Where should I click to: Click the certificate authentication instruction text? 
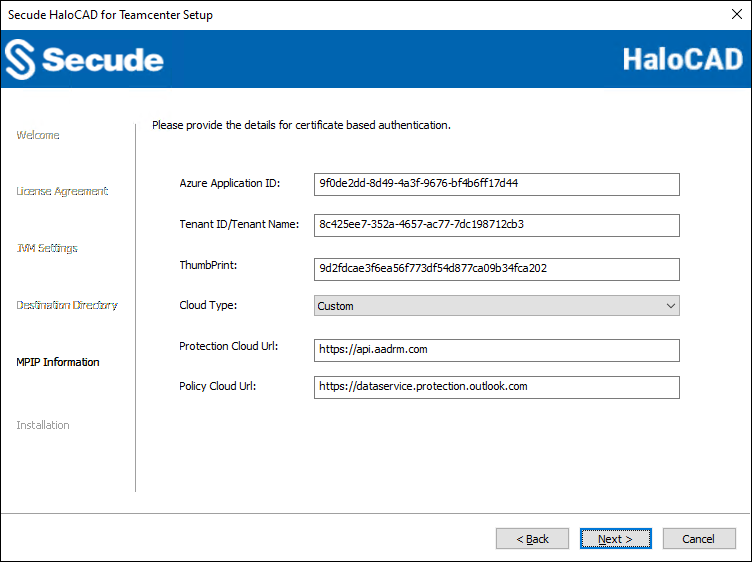point(301,125)
